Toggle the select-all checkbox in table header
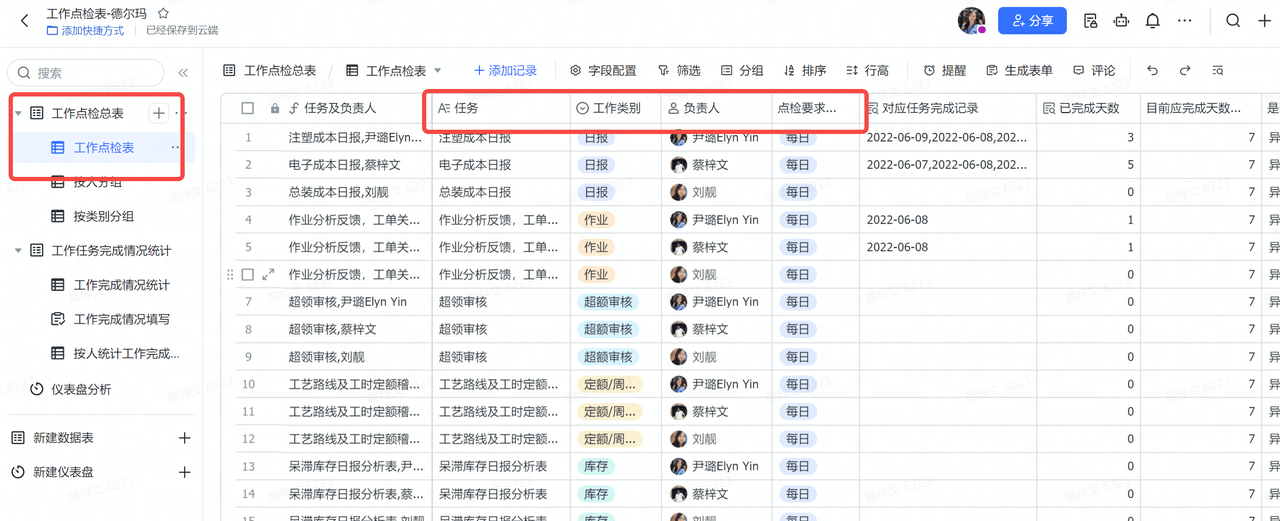Image resolution: width=1280 pixels, height=521 pixels. (248, 108)
